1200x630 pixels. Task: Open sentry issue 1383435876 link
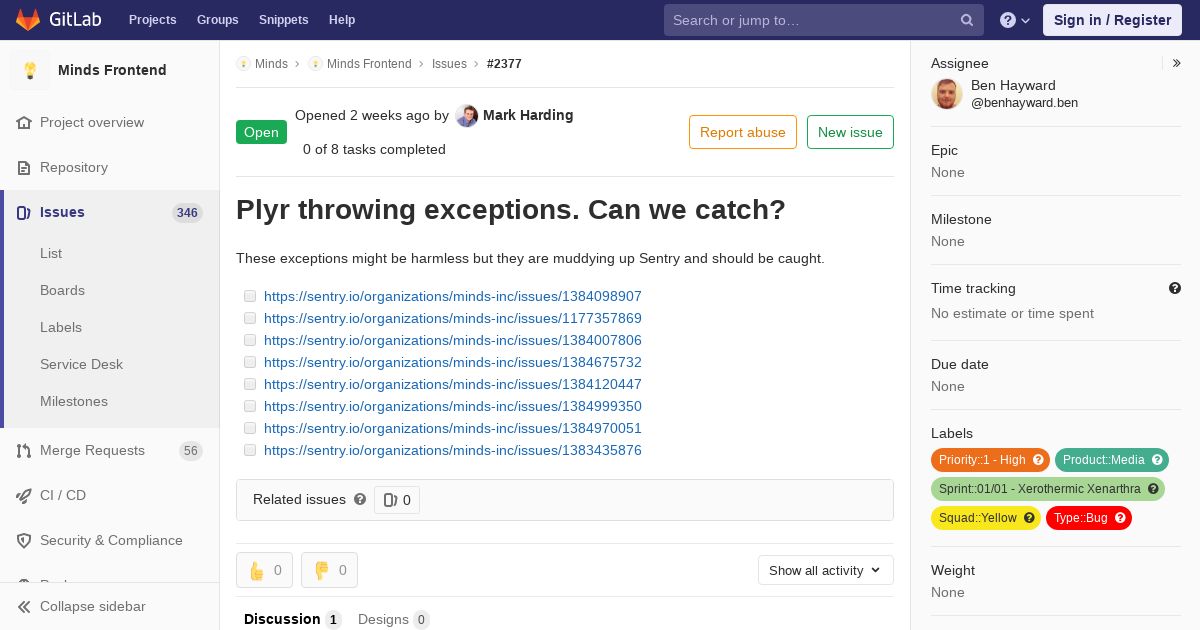coord(453,450)
